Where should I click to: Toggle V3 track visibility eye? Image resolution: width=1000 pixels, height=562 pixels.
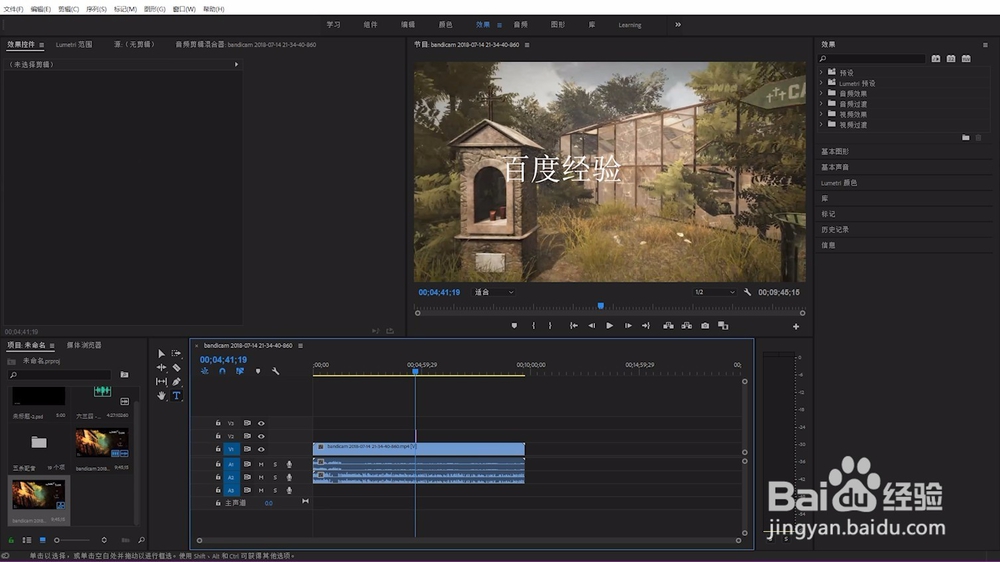[x=261, y=423]
